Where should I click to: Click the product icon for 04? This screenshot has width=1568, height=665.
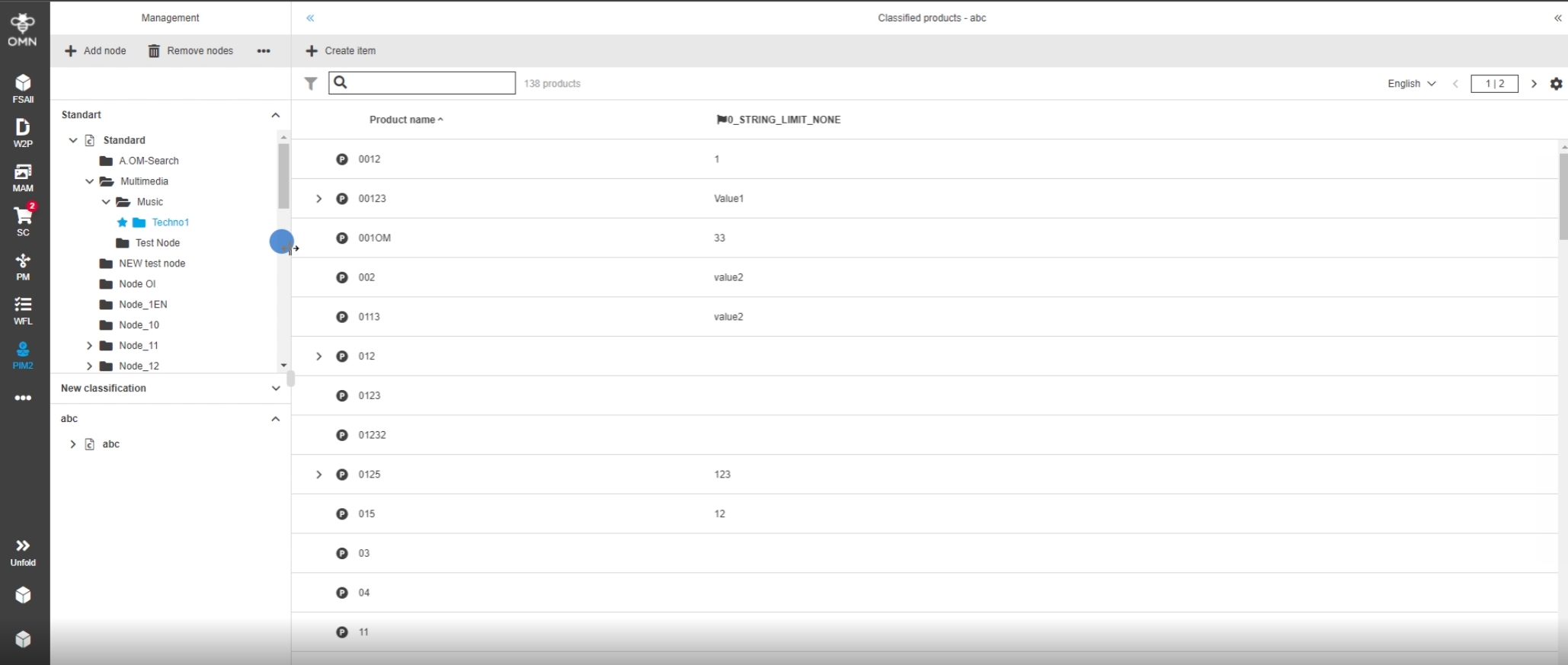(342, 593)
